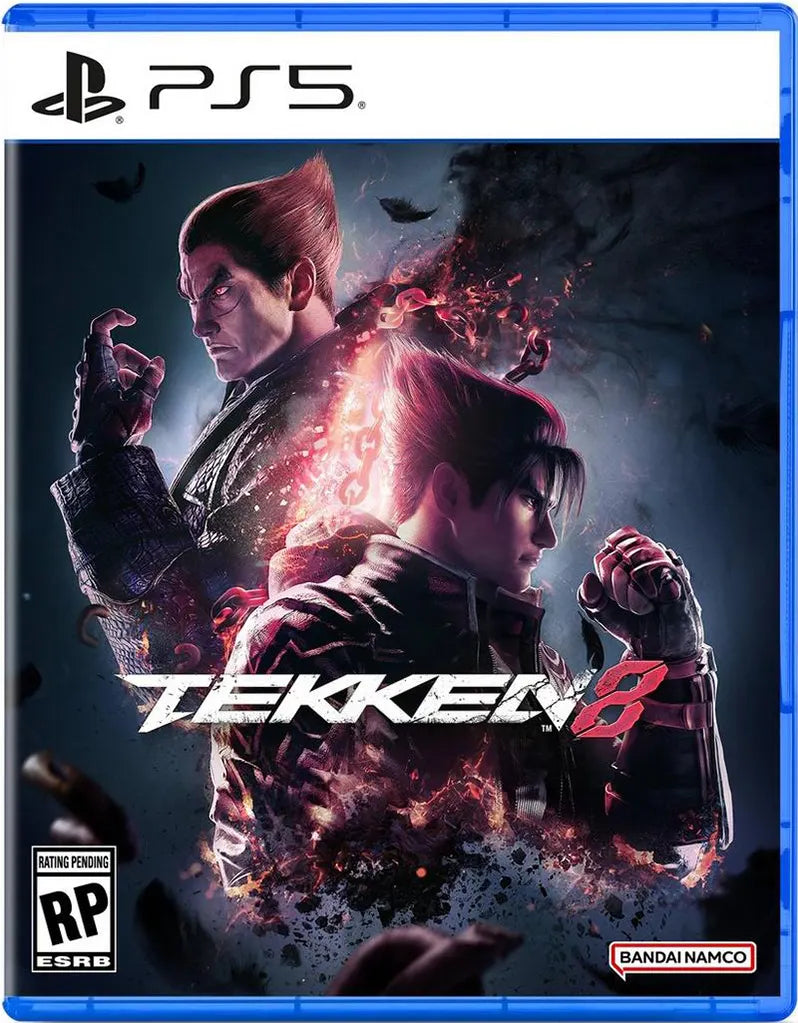Click the ESRB text at the badge bottom
Screen dimensions: 798x1023
coord(73,962)
